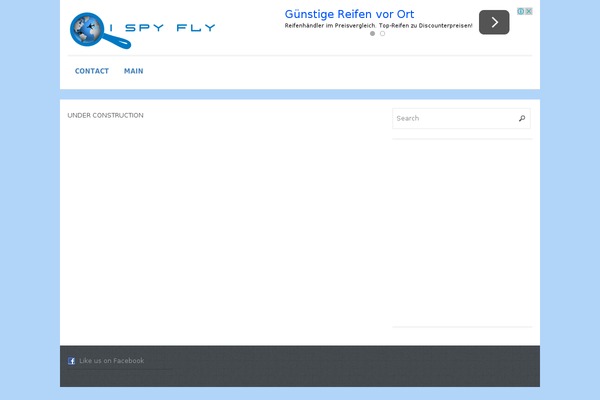Click the ad headline Günstige Reifen vor Ort
The image size is (600, 400).
349,14
